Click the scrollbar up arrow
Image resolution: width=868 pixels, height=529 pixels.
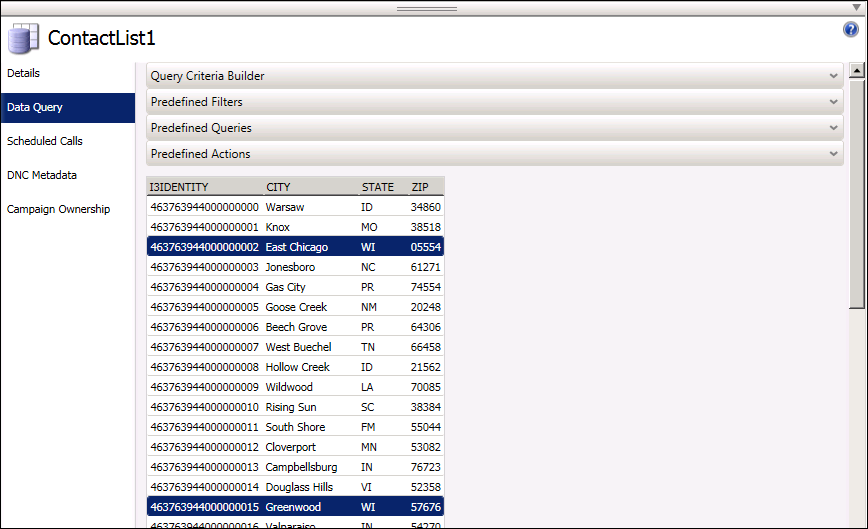(856, 71)
